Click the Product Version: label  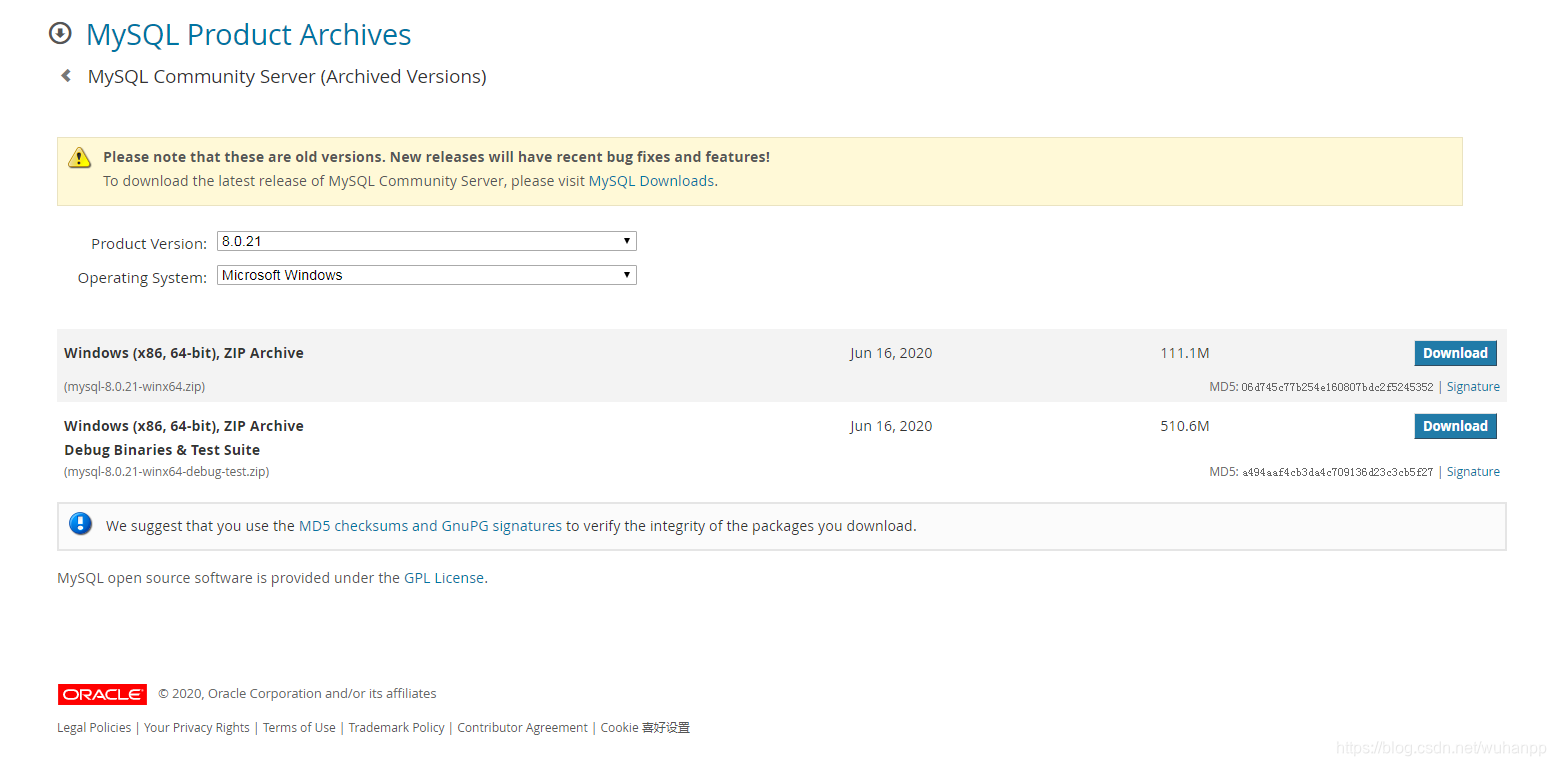pyautogui.click(x=149, y=244)
